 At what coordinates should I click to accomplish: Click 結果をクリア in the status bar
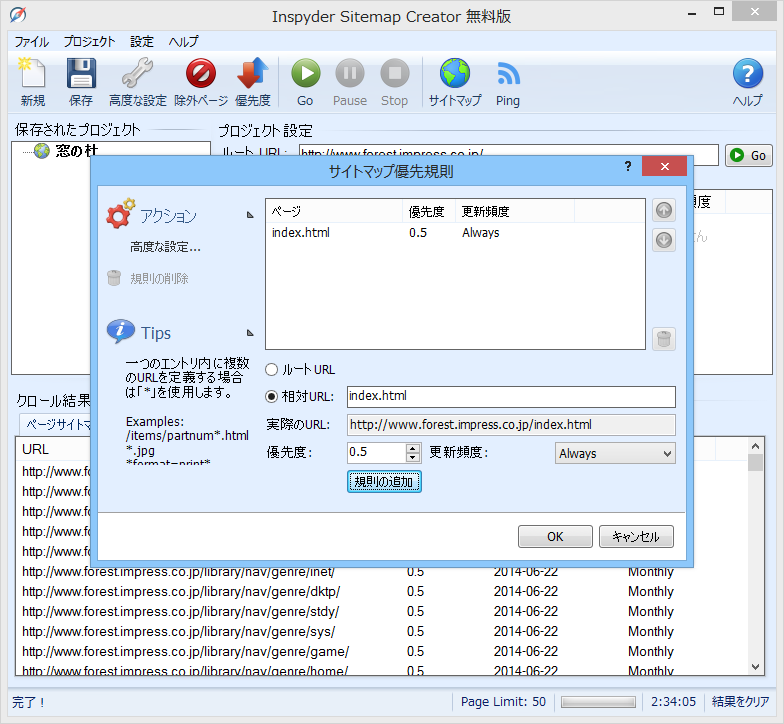click(740, 702)
